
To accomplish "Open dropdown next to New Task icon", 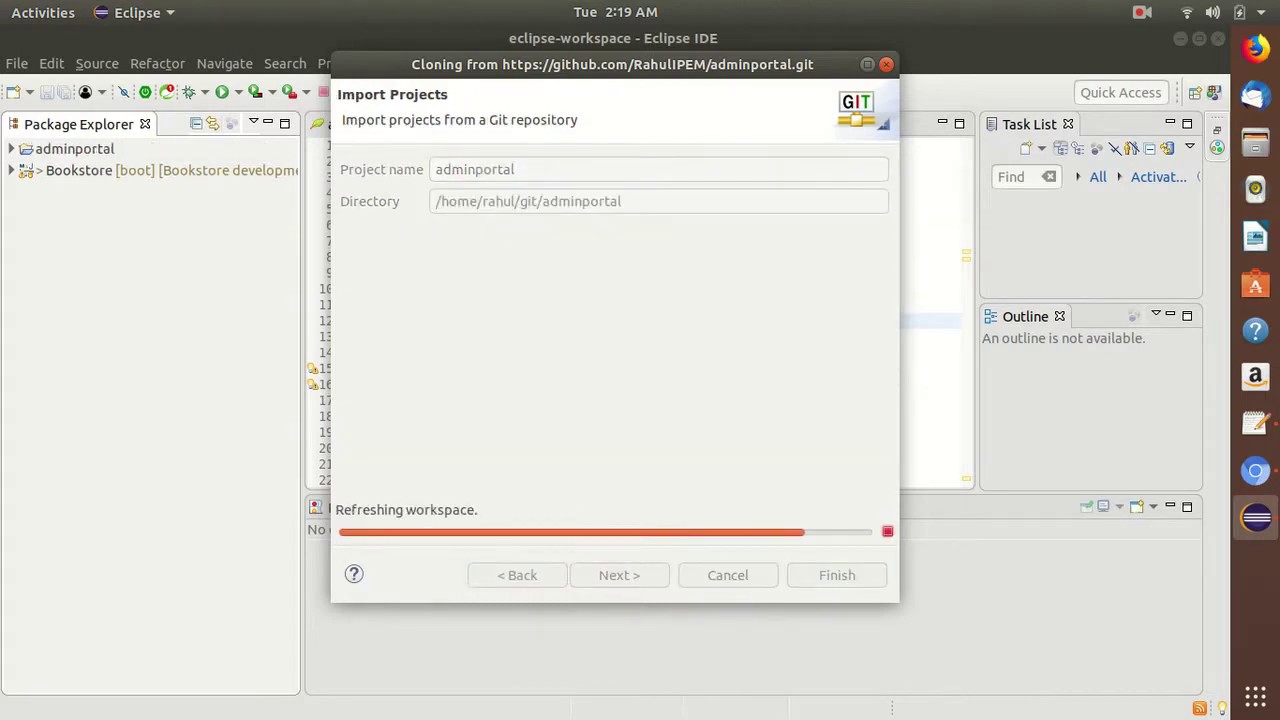I will click(x=1042, y=149).
